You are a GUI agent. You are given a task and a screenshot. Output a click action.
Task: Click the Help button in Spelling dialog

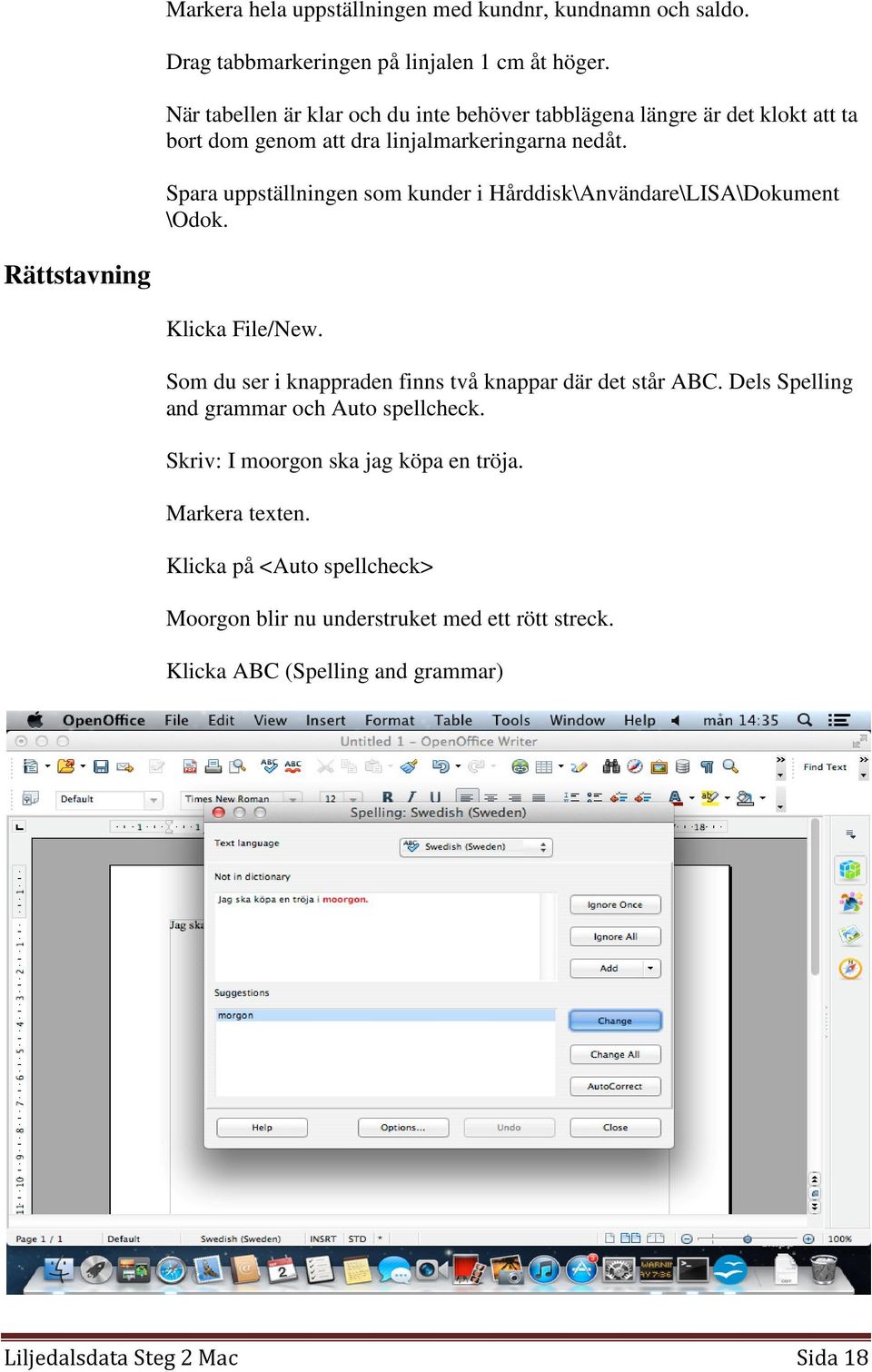[262, 1127]
